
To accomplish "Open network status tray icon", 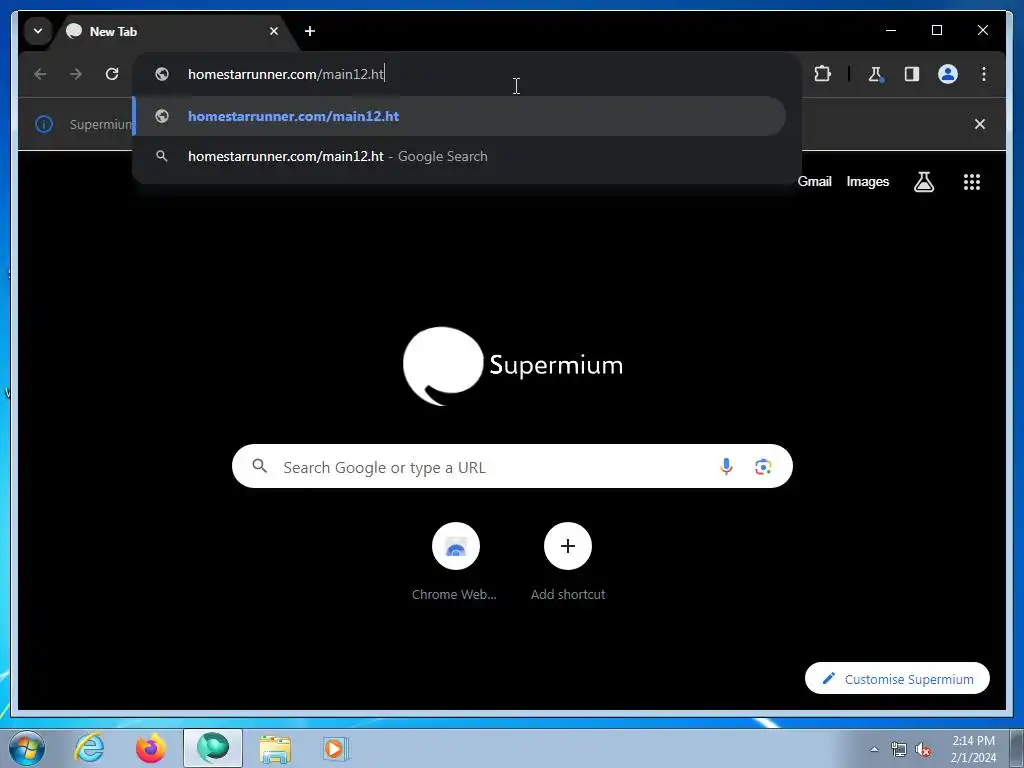I will point(899,749).
